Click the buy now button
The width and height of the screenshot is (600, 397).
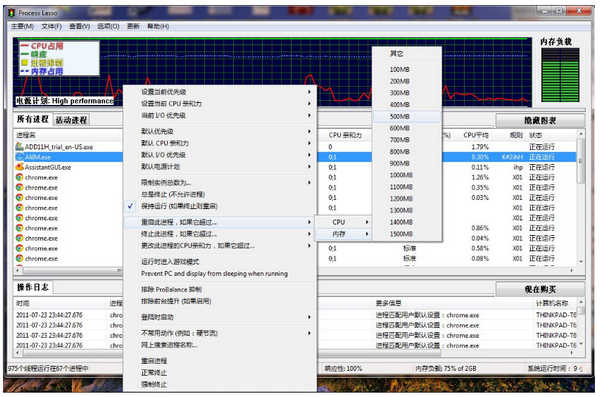pos(540,289)
